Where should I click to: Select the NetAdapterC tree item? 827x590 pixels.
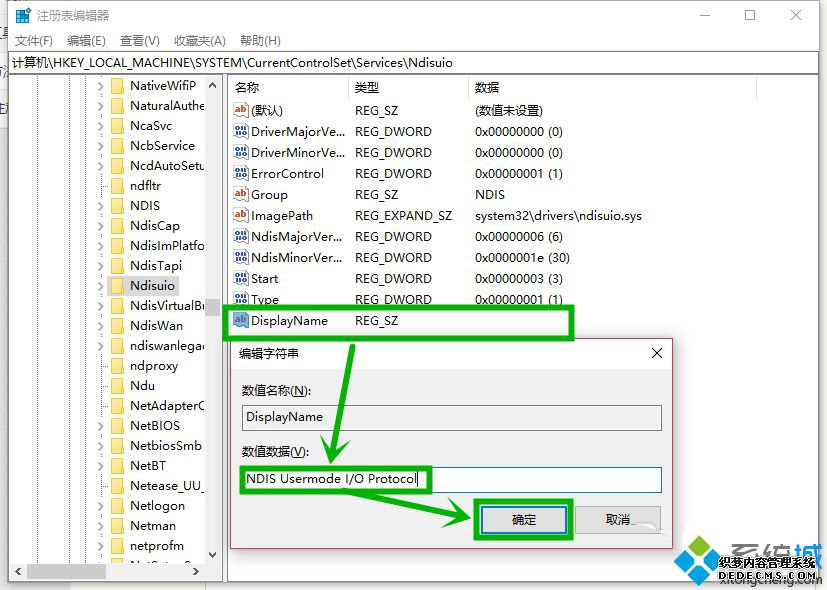(167, 405)
